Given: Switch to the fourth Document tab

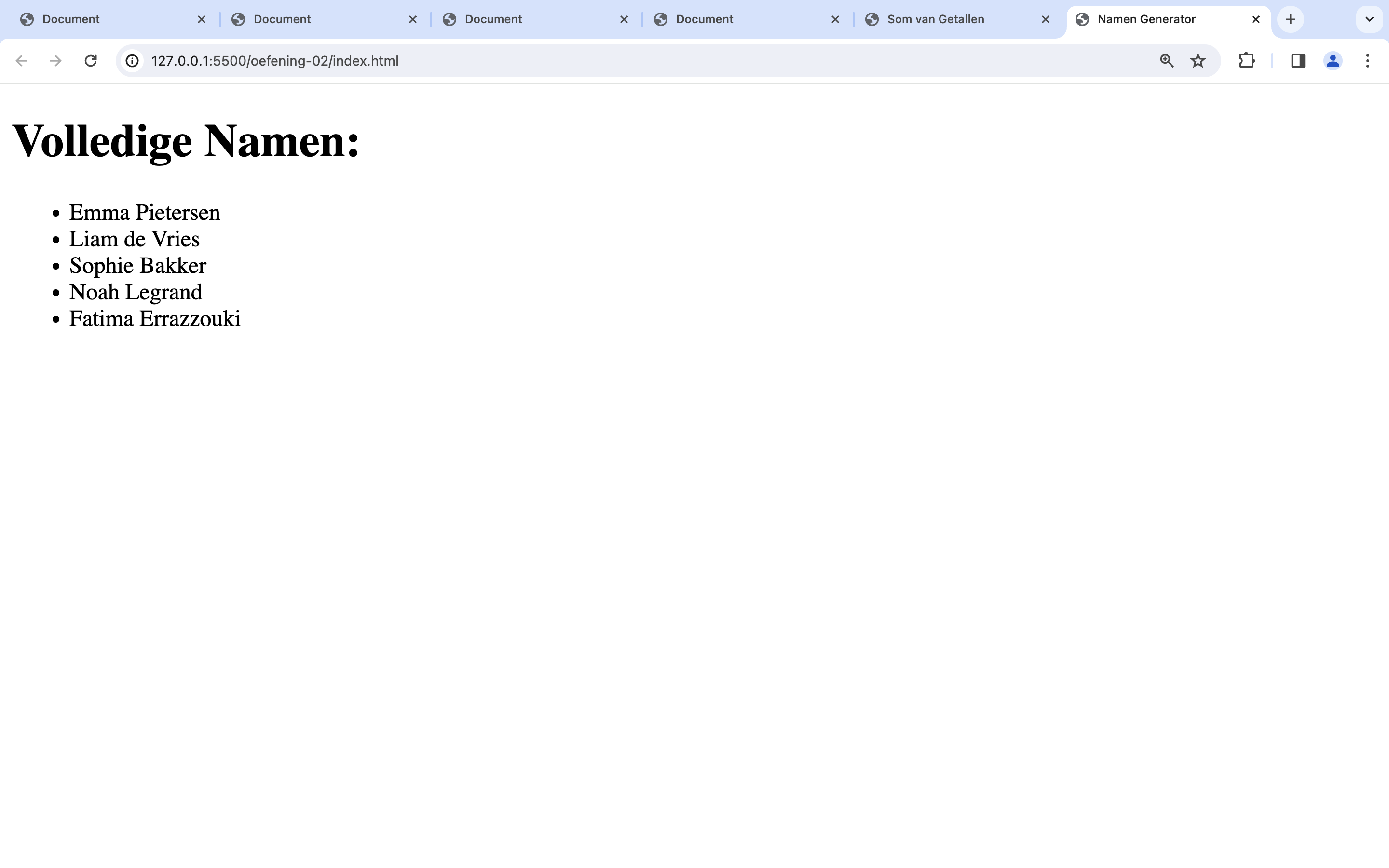Looking at the screenshot, I should click(x=746, y=19).
